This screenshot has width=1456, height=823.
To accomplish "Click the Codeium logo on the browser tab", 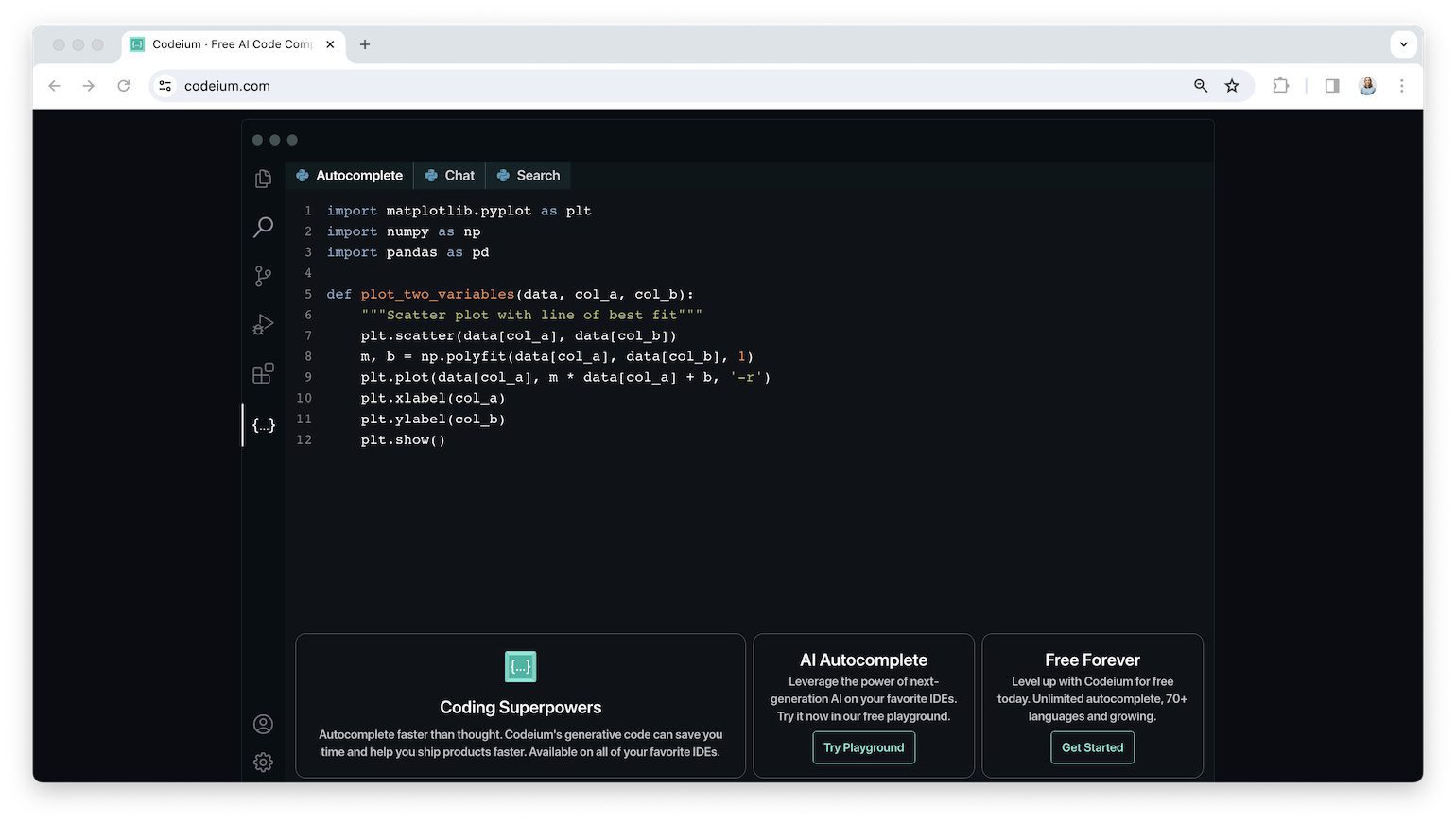I will 137,43.
